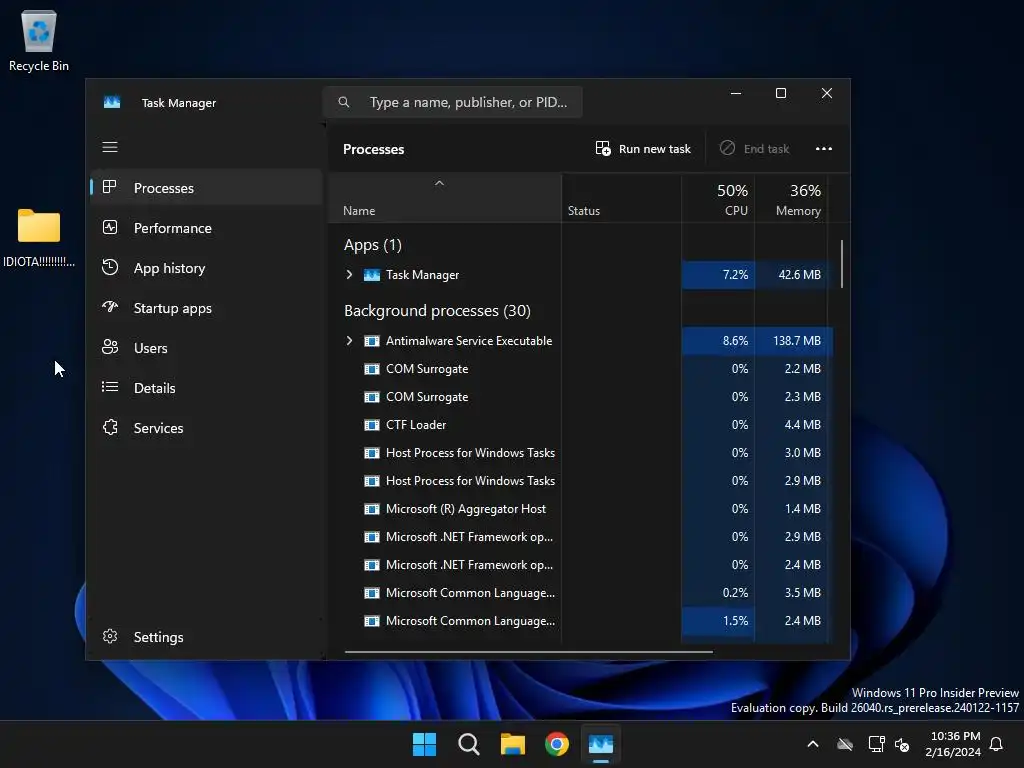The image size is (1024, 768).
Task: Click the App history clock icon
Action: pyautogui.click(x=110, y=267)
